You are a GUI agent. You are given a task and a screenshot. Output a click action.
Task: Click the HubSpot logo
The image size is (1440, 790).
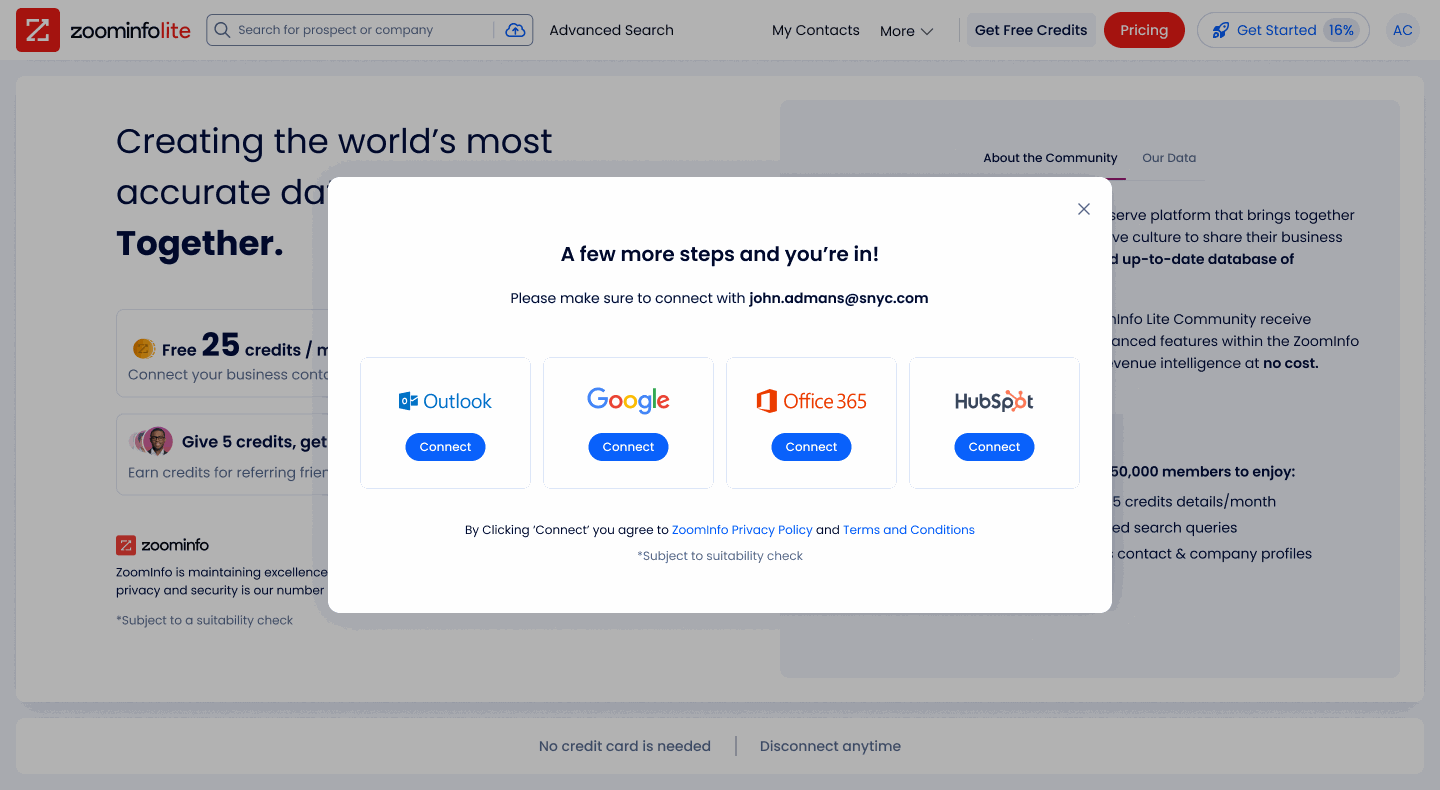coord(994,401)
